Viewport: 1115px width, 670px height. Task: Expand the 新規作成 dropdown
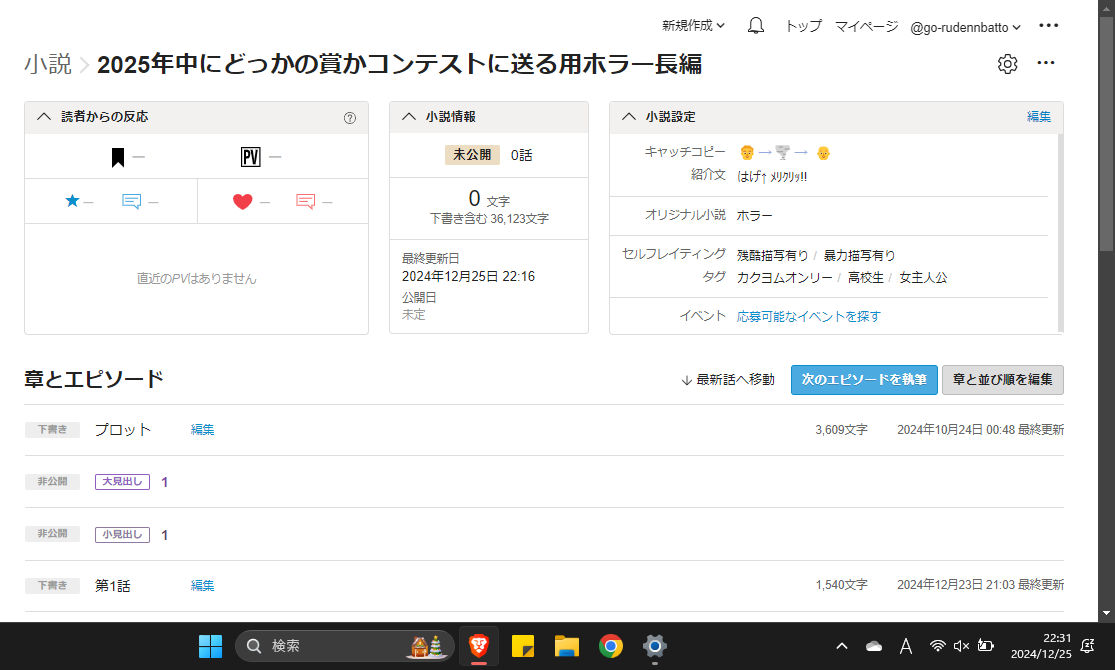693,26
